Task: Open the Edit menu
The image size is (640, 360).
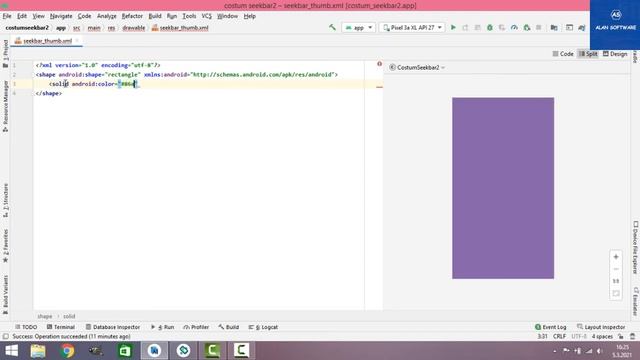Action: pyautogui.click(x=22, y=16)
